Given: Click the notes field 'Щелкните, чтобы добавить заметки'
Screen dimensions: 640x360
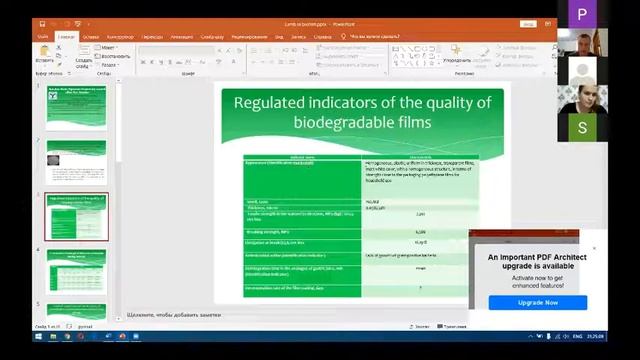Looking at the screenshot, I should pos(174,315).
